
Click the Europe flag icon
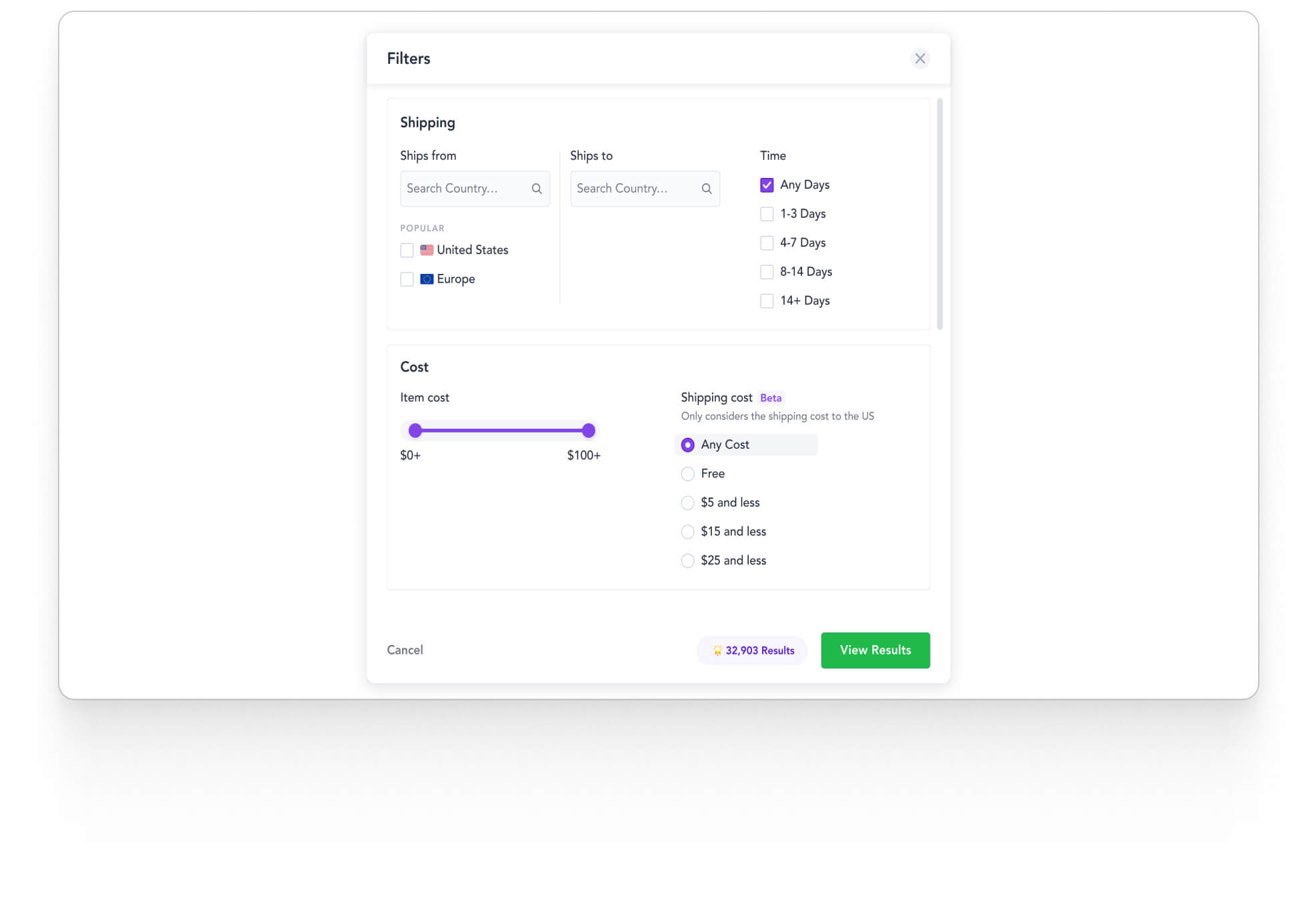(427, 279)
